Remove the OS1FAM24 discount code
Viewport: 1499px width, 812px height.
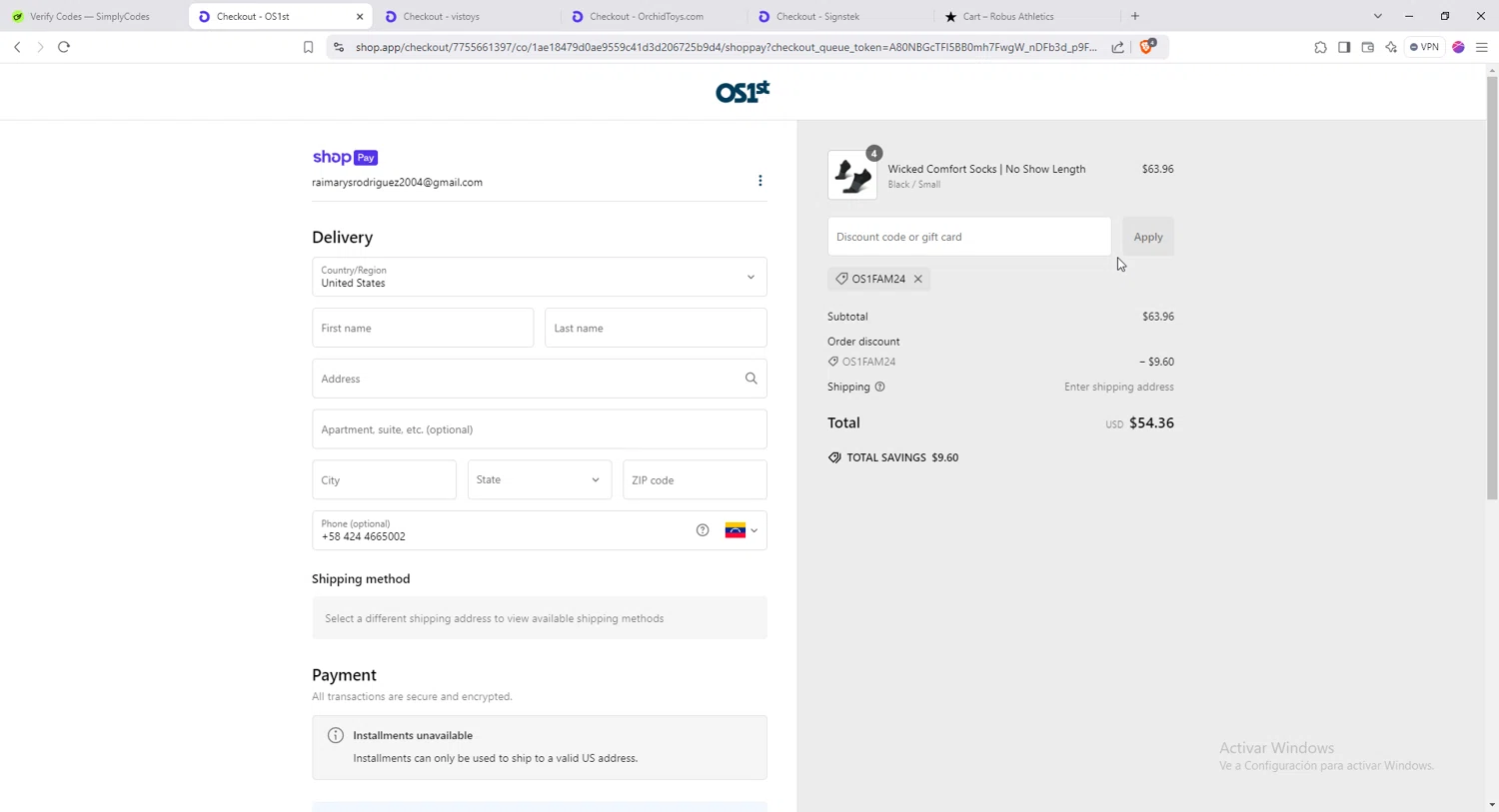coord(917,279)
